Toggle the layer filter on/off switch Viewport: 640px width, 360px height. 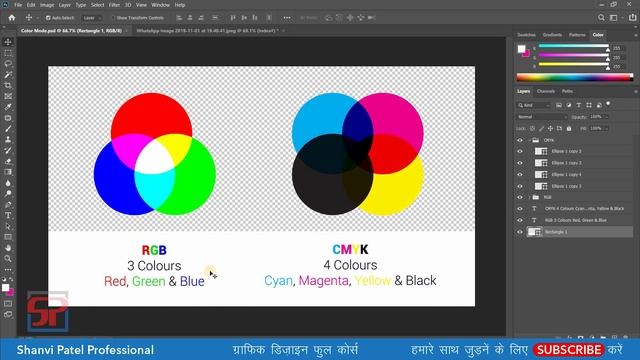click(x=608, y=104)
